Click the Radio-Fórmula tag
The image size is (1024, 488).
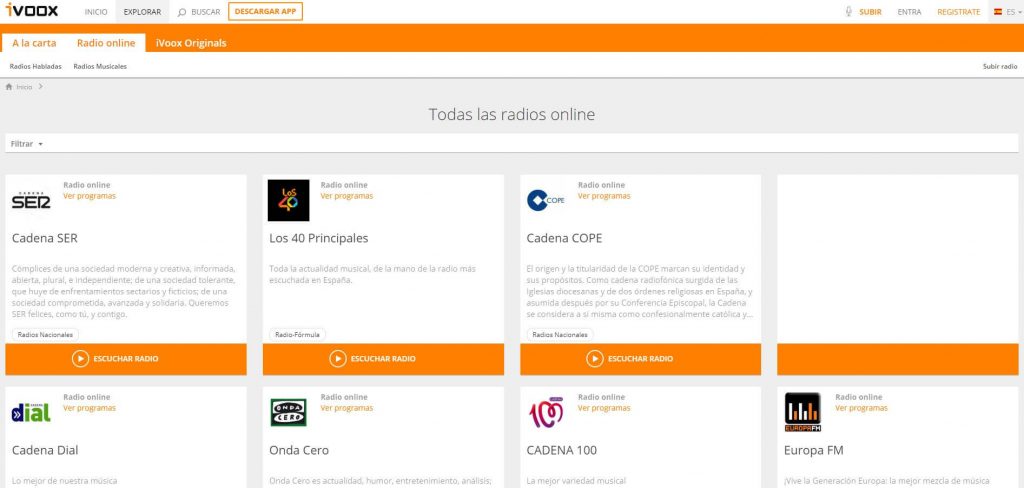[297, 334]
